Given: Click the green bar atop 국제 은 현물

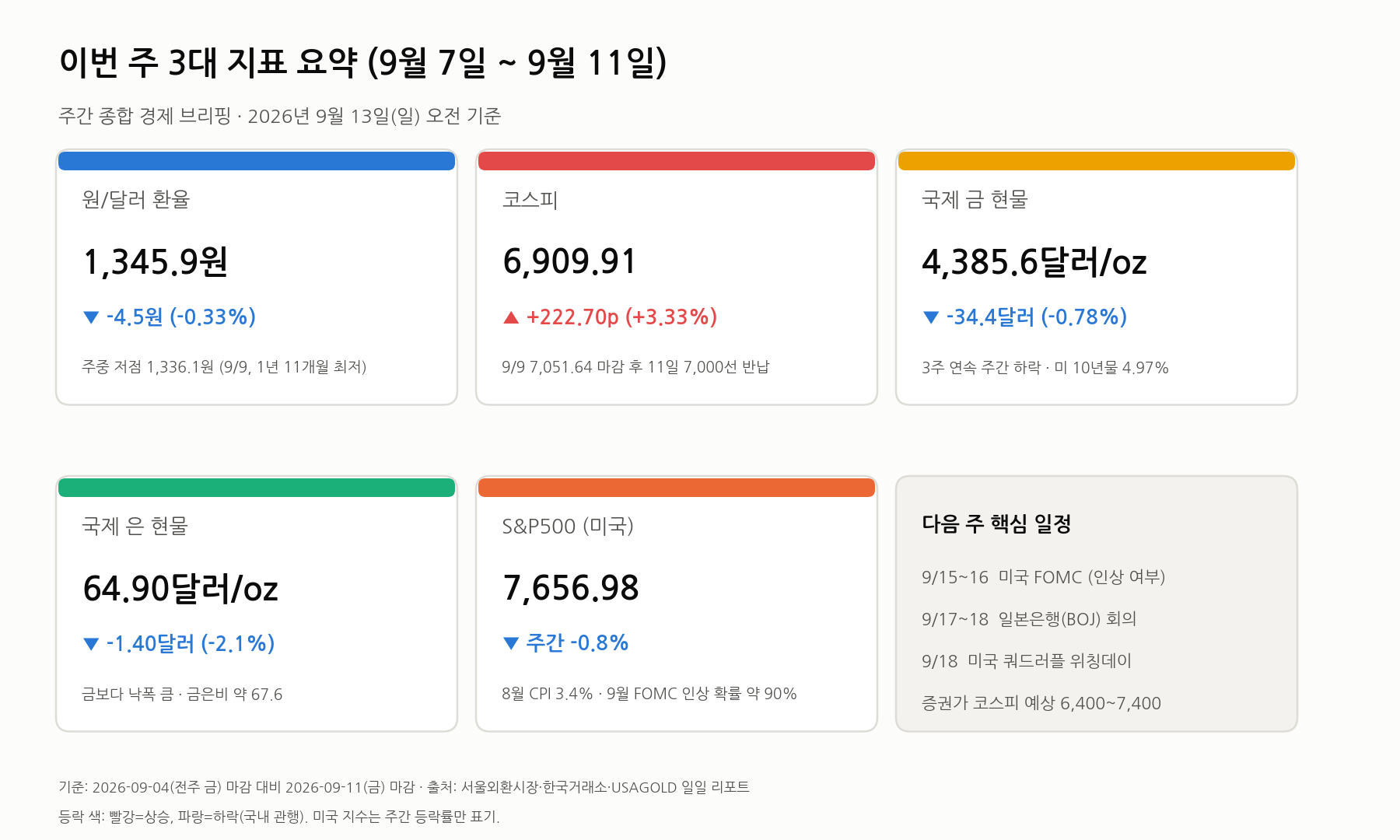Looking at the screenshot, I should [x=257, y=488].
